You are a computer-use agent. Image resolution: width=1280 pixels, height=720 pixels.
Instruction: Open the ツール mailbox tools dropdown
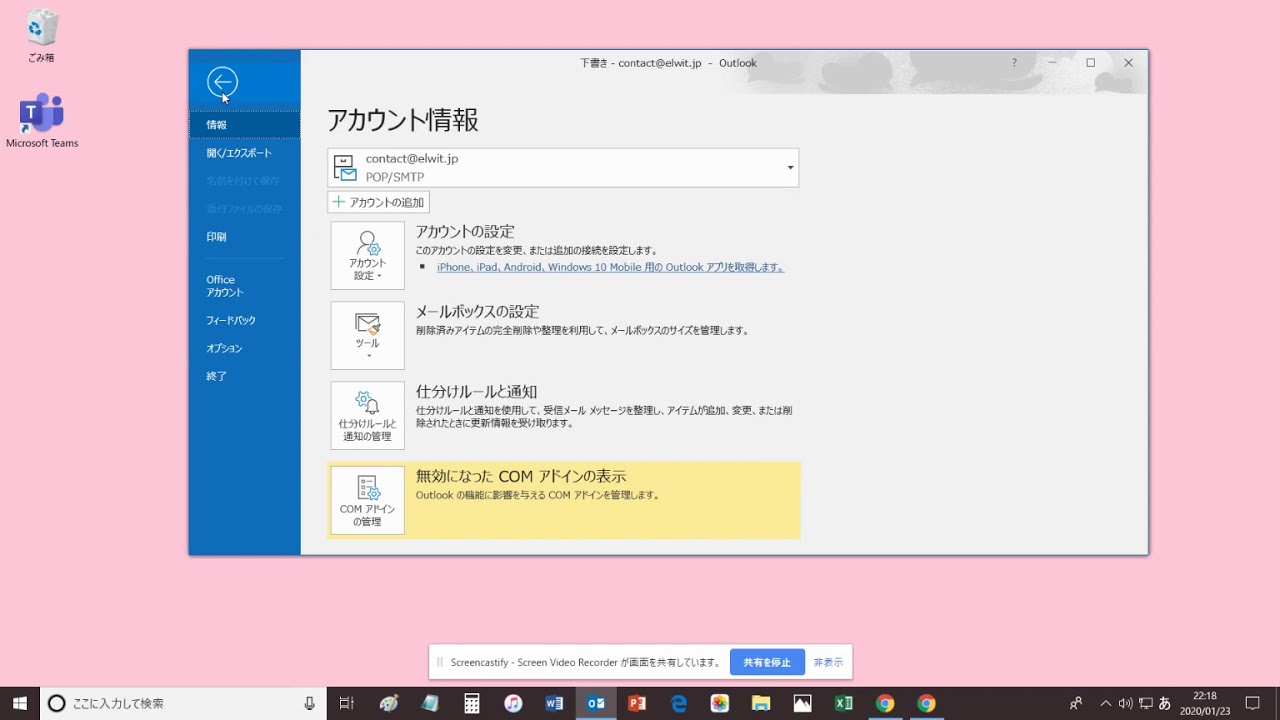click(368, 336)
